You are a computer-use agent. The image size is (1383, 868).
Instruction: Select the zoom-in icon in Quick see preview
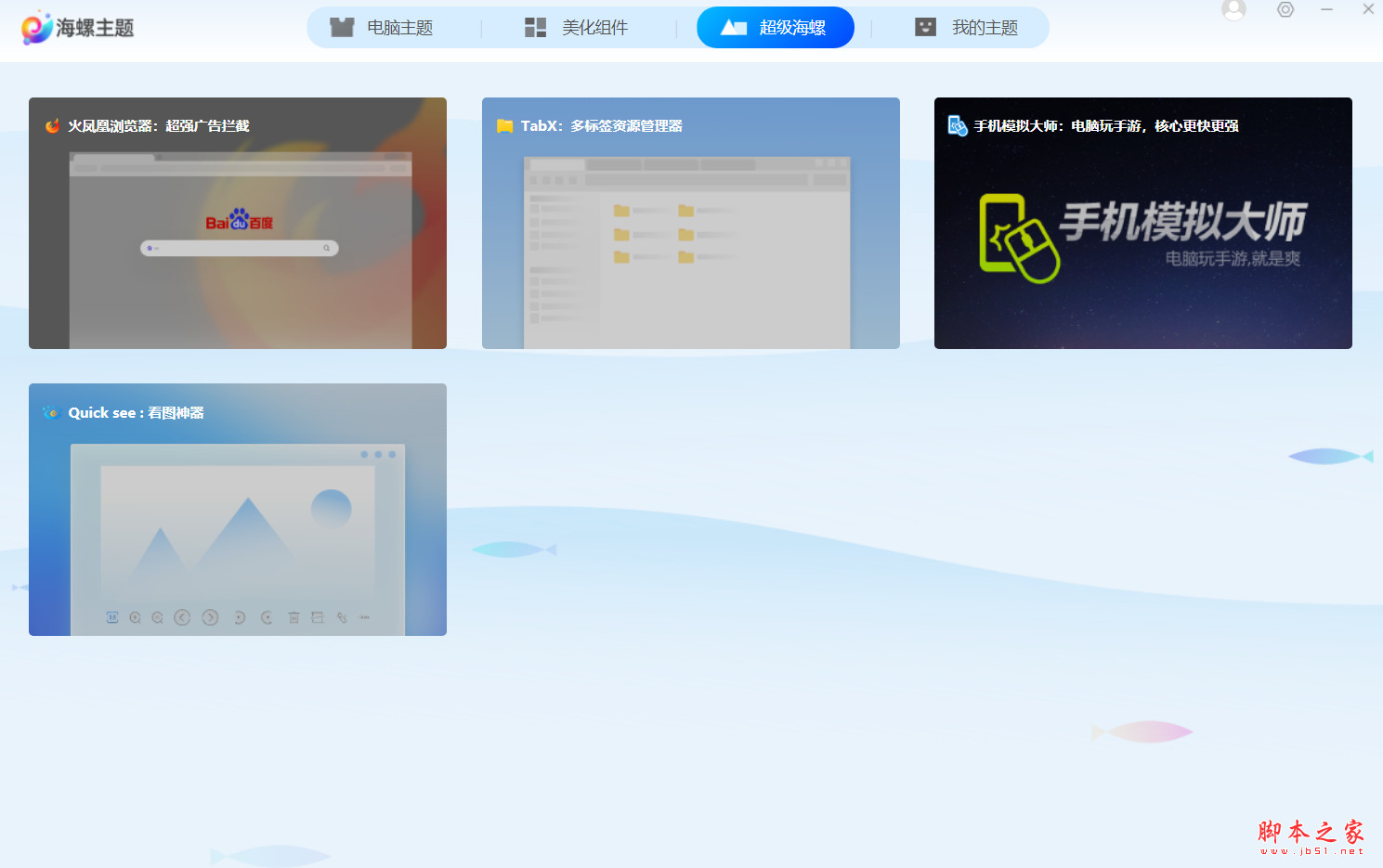(x=135, y=616)
